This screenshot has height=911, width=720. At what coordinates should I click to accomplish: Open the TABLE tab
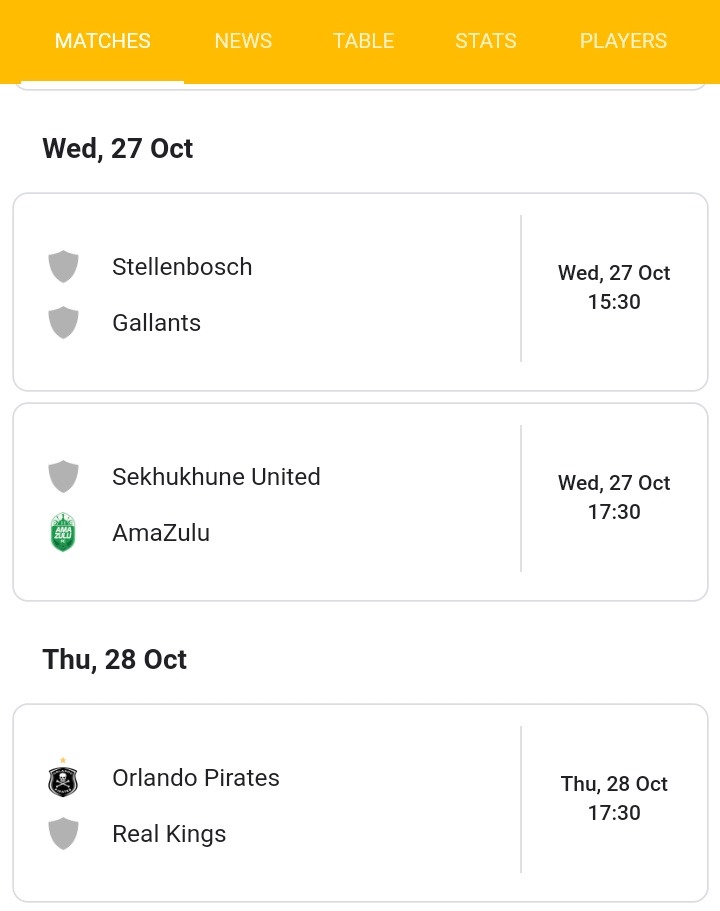[x=364, y=41]
